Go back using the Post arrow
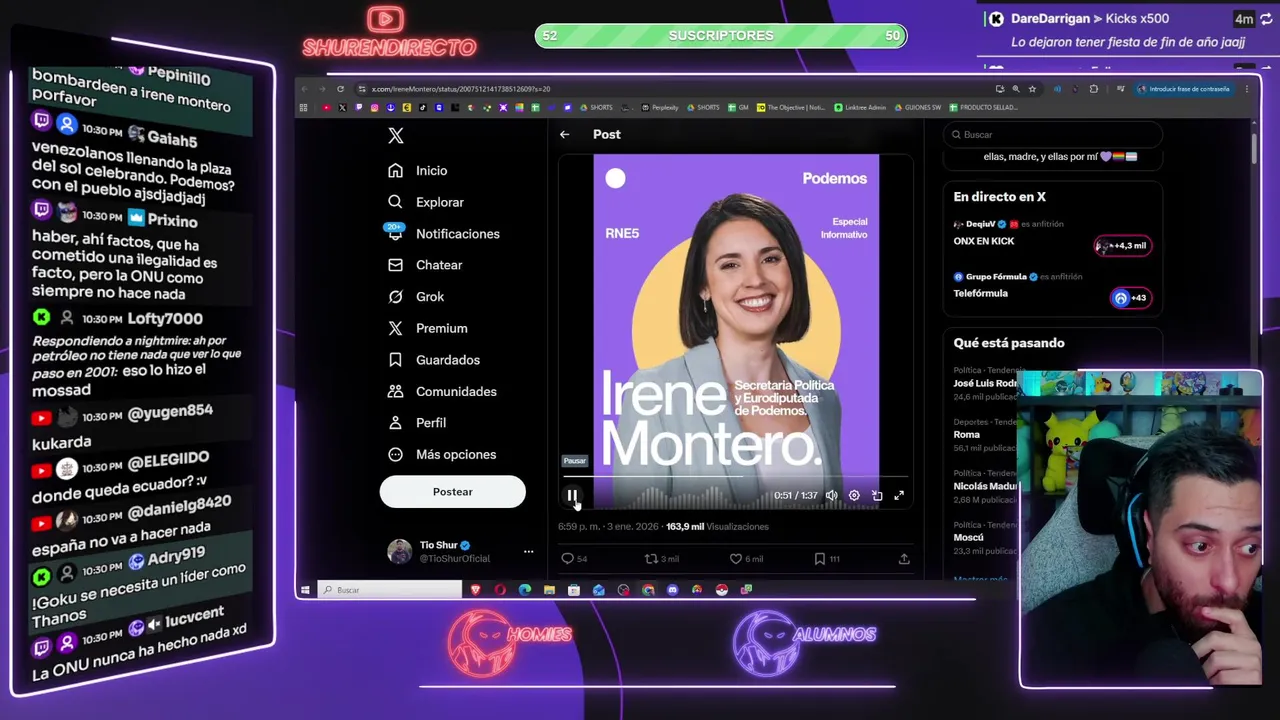This screenshot has height=720, width=1280. (565, 134)
